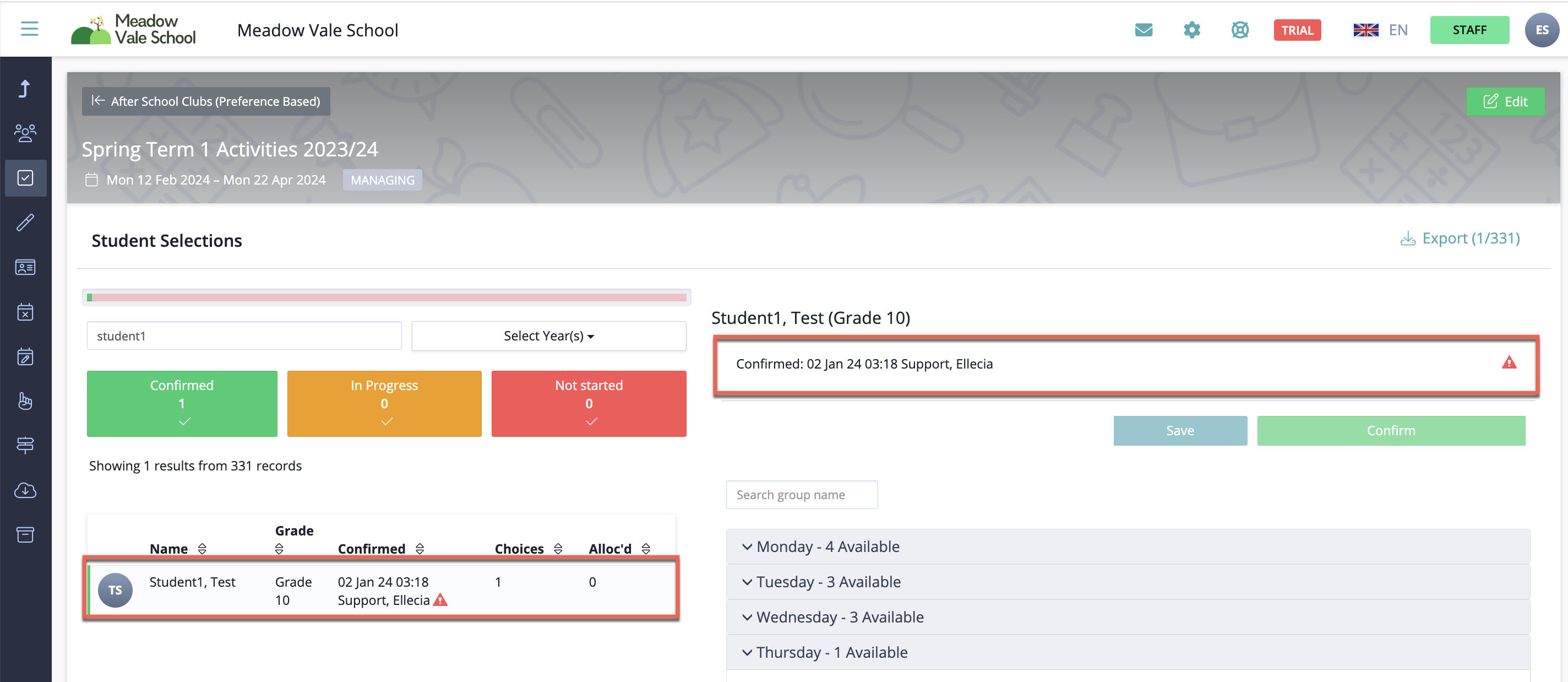The height and width of the screenshot is (682, 1568).
Task: Click warning triangle in confirmation box
Action: (1509, 363)
